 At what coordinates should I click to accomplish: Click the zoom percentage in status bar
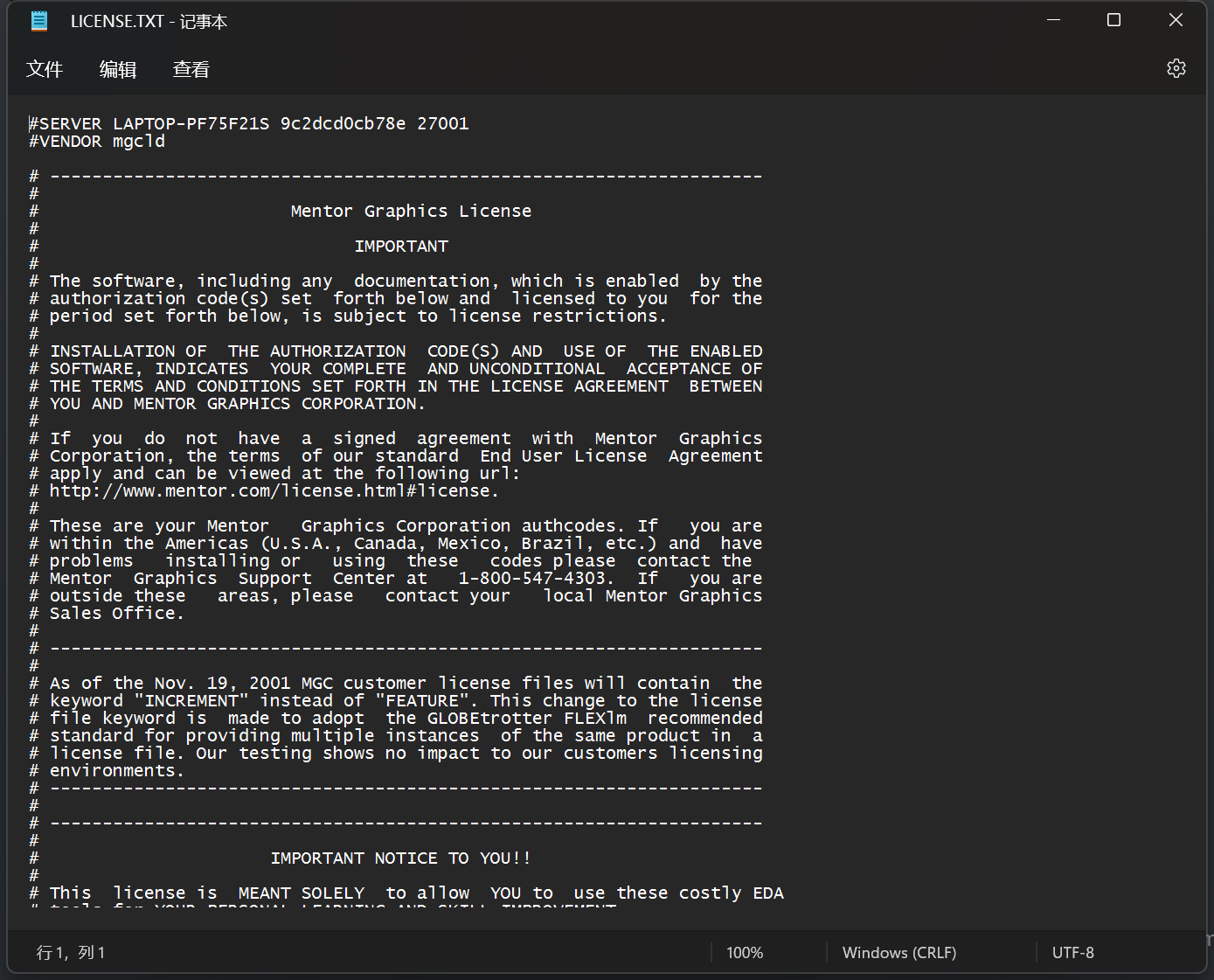(744, 952)
